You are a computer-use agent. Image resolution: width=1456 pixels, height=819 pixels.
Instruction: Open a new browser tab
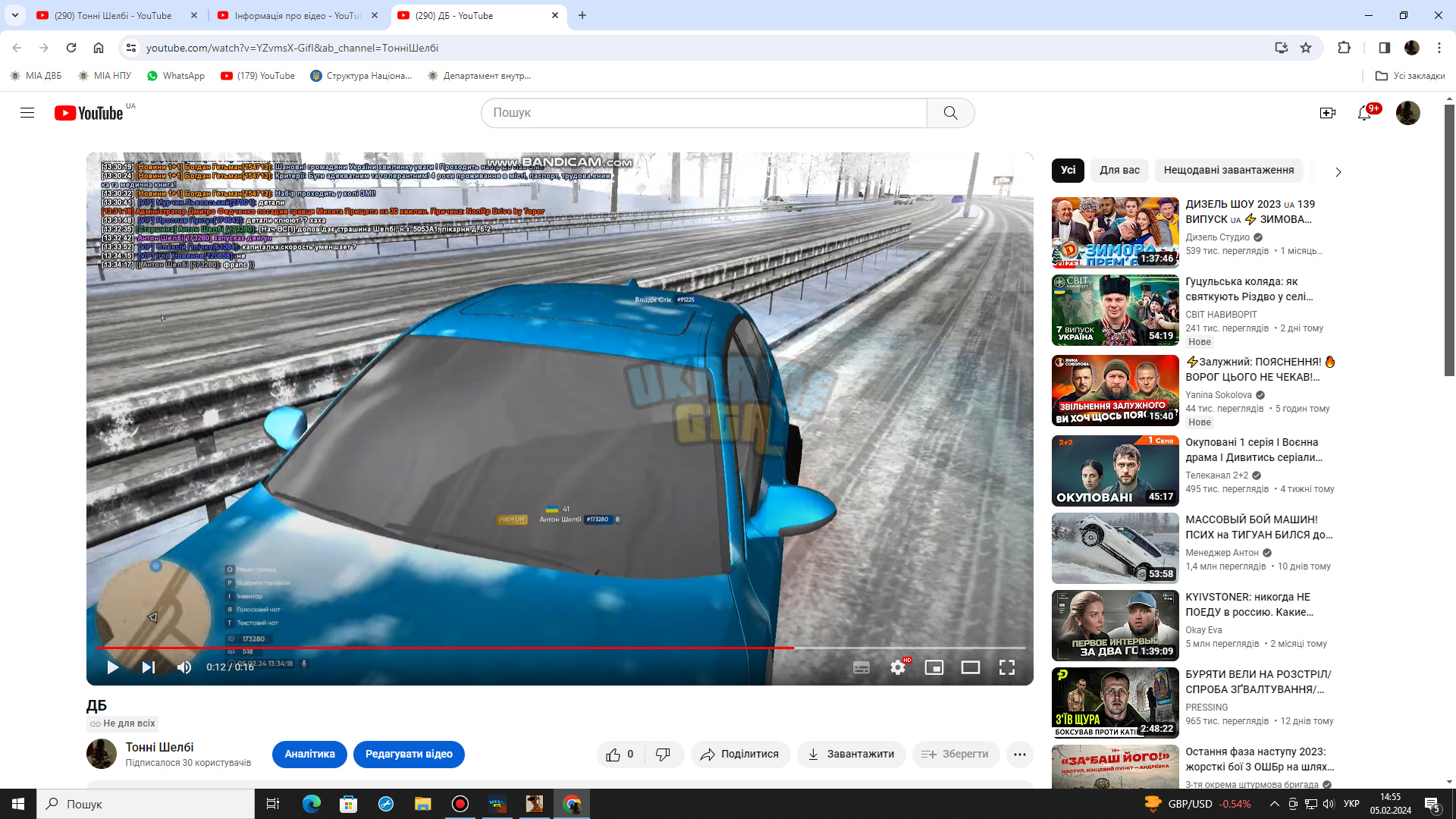coord(582,15)
